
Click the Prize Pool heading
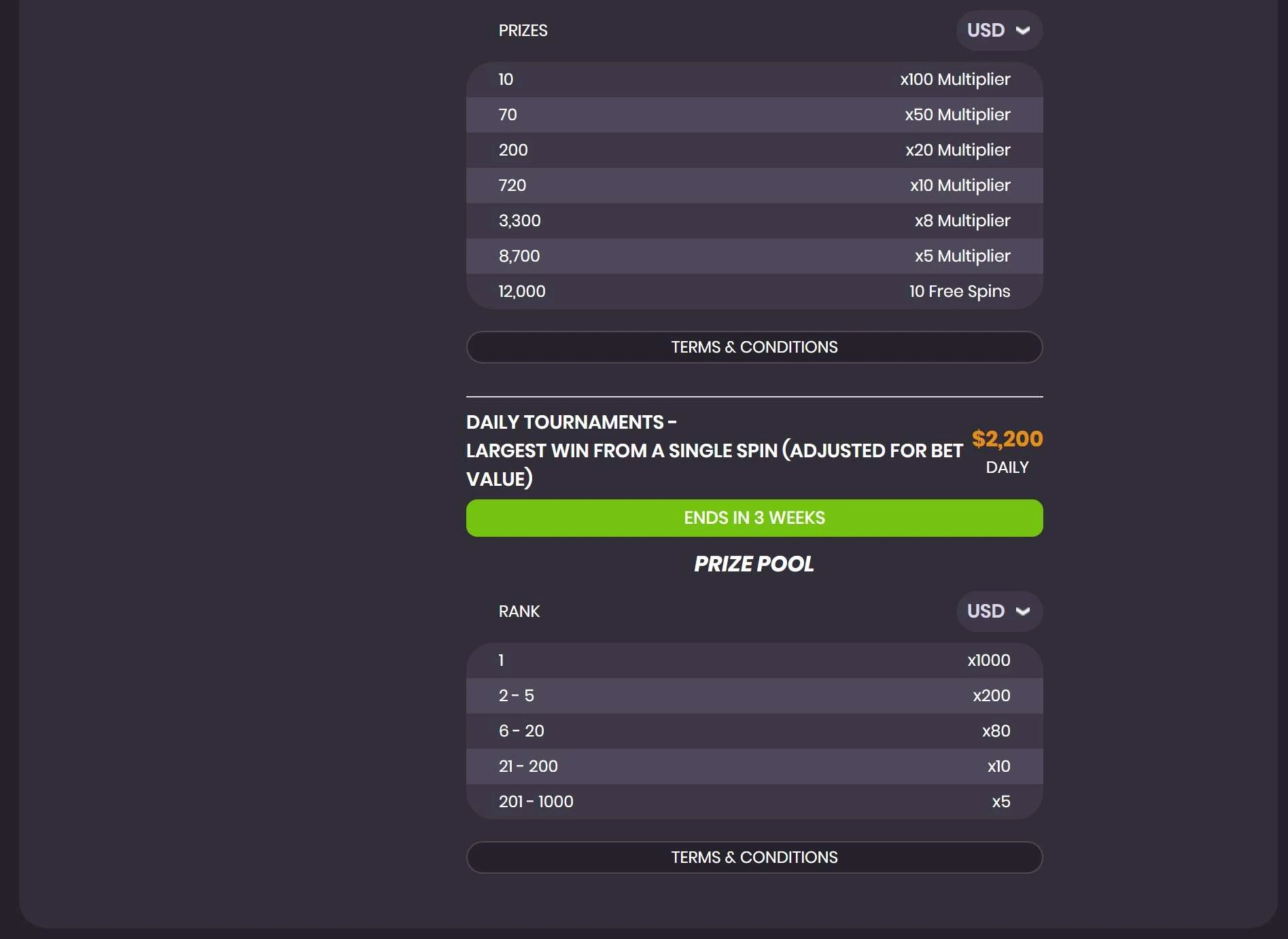754,564
